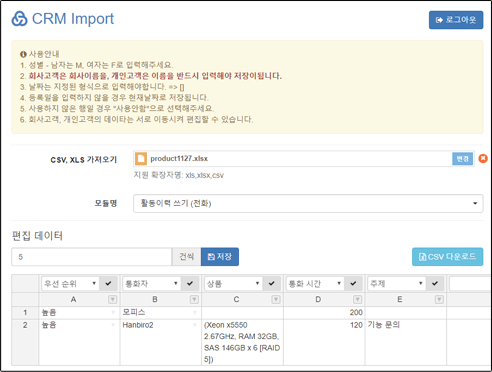Click checkmark next to 통화자 dropdown
The width and height of the screenshot is (492, 372).
(190, 284)
